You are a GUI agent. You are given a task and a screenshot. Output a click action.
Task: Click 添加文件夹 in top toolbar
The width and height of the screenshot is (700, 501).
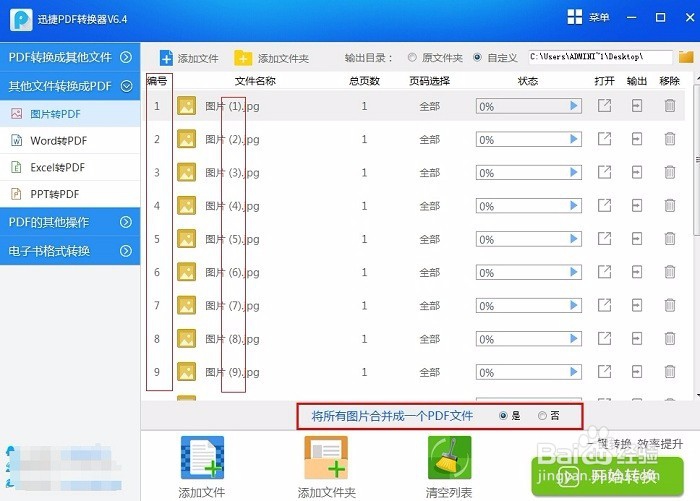click(x=271, y=58)
